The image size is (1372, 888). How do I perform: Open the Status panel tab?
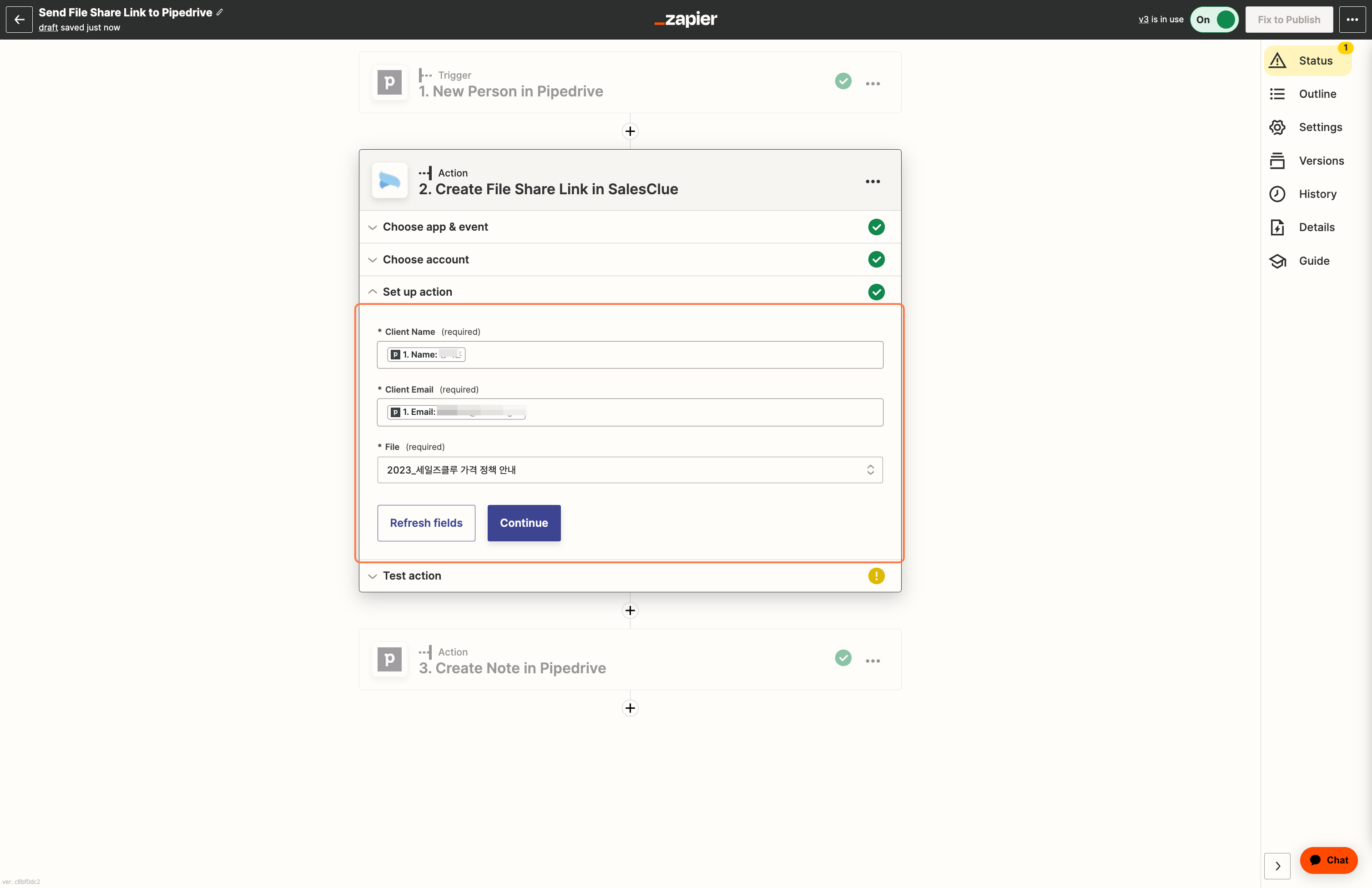coord(1307,61)
